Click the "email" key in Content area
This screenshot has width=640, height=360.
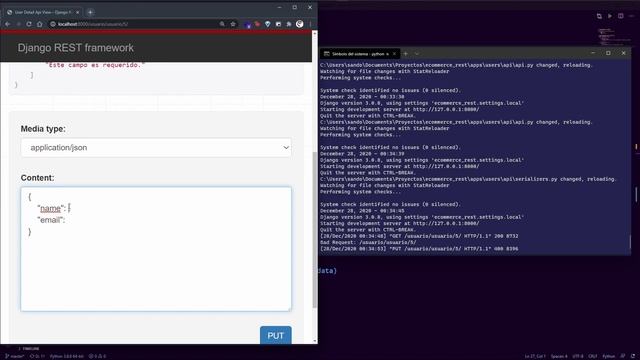50,220
